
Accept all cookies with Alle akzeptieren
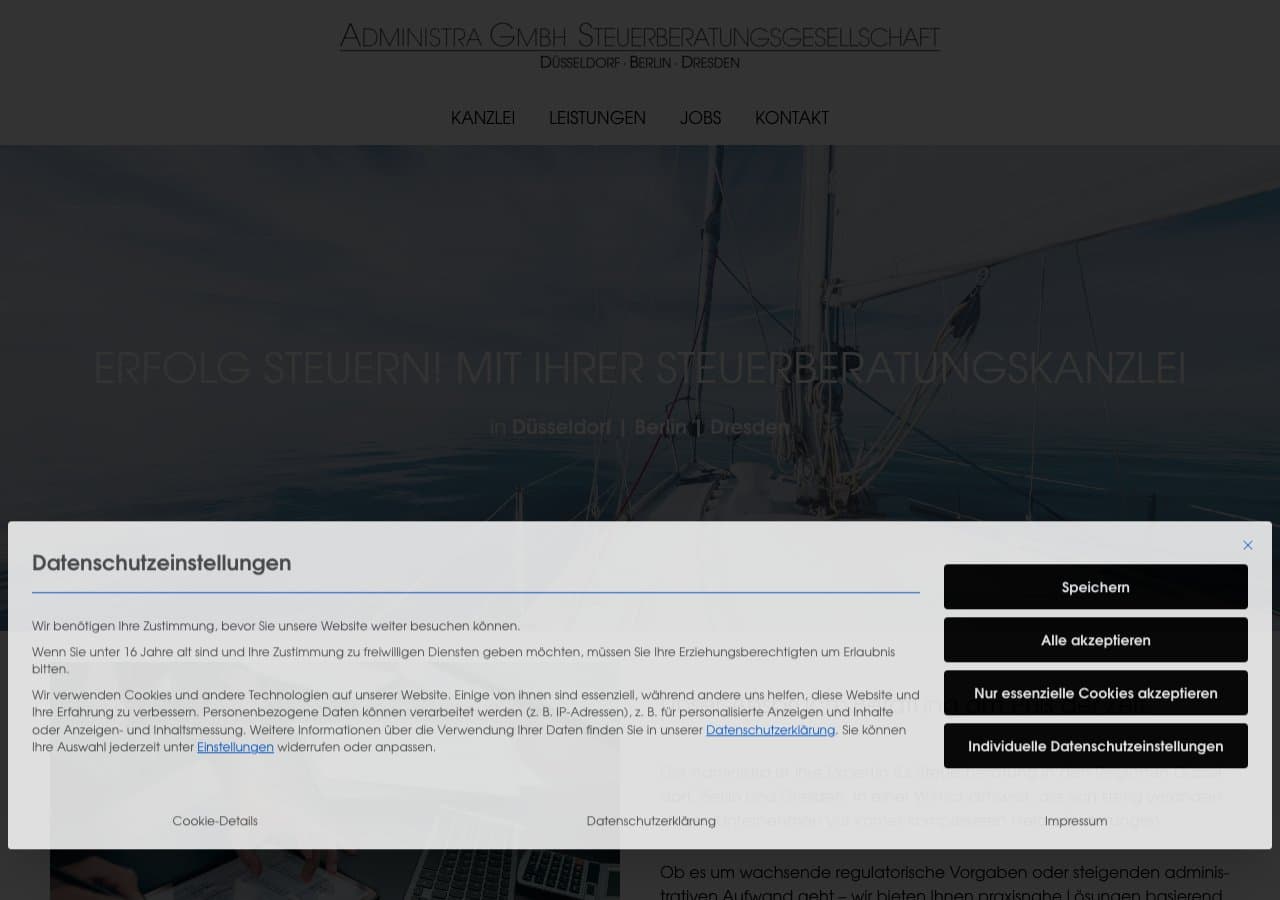(1095, 640)
